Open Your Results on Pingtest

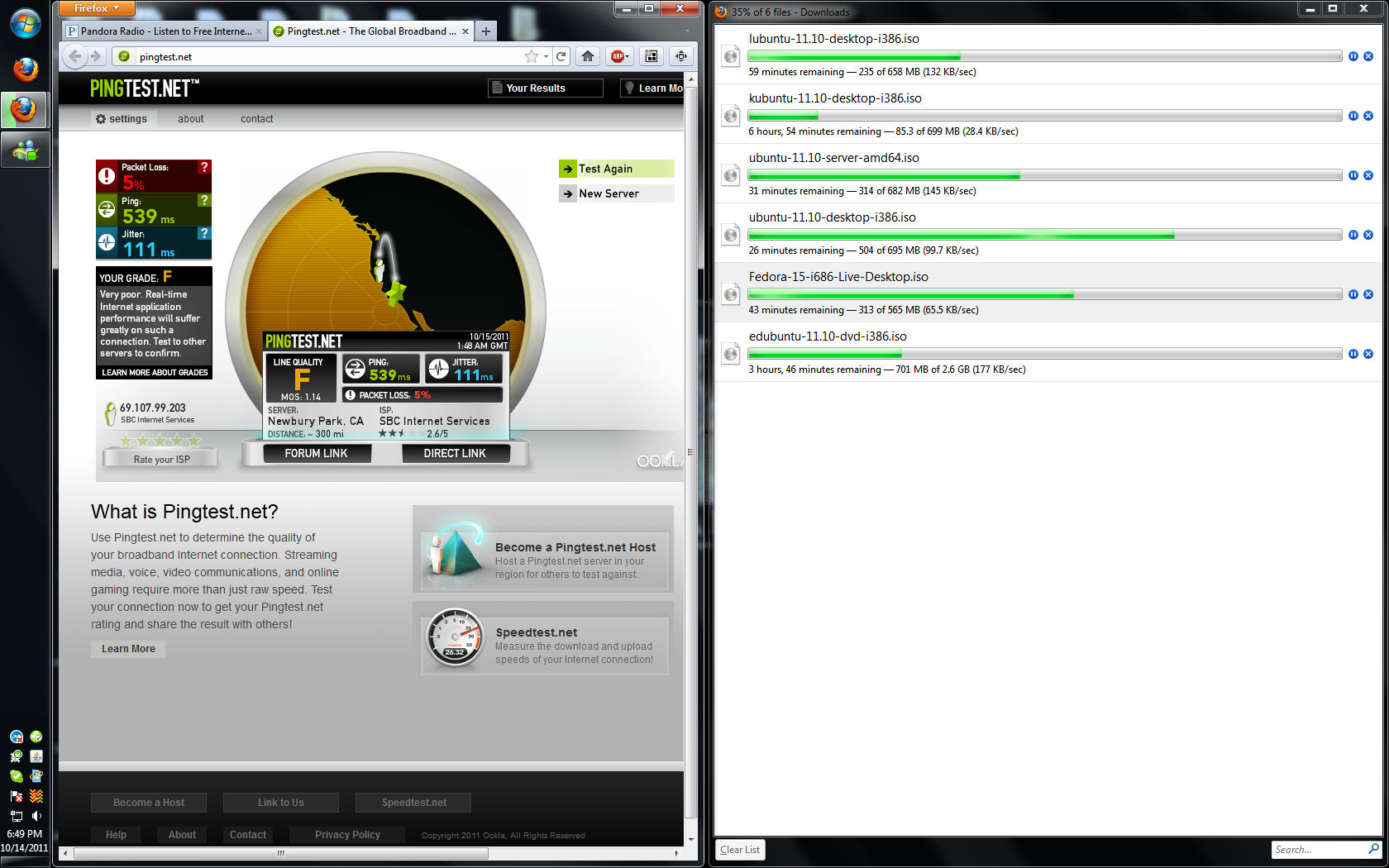546,88
